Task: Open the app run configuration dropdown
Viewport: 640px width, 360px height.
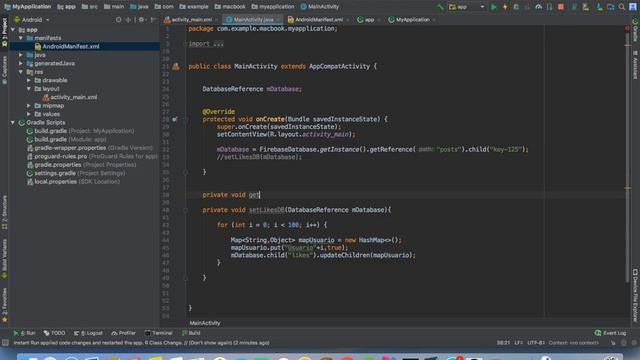Action: 467,7
